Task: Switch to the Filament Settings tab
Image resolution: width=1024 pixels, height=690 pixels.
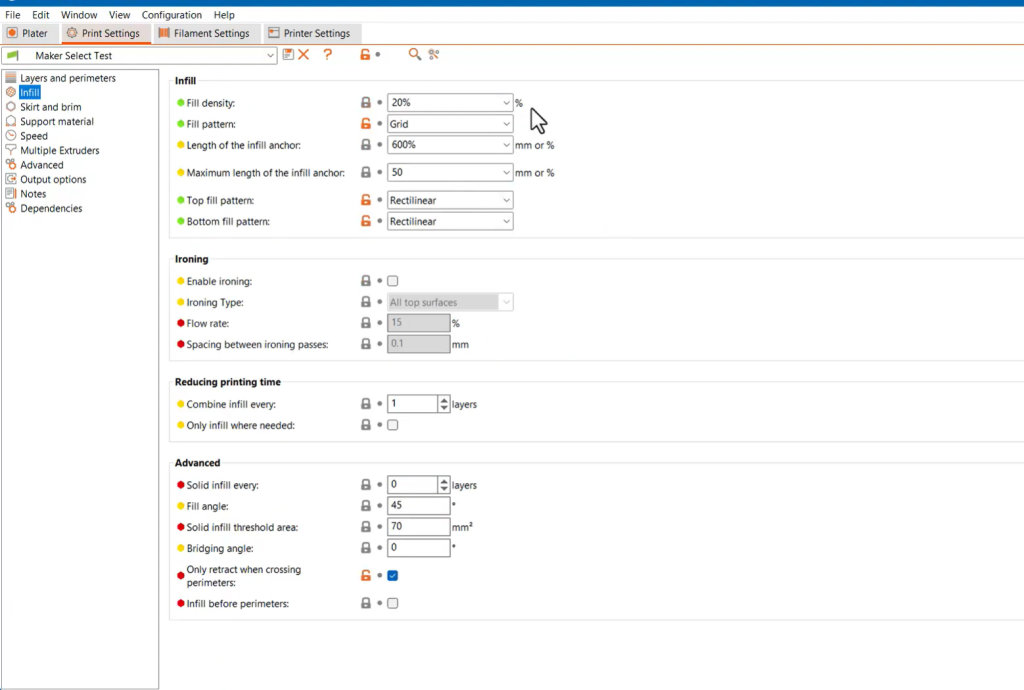Action: click(x=204, y=33)
